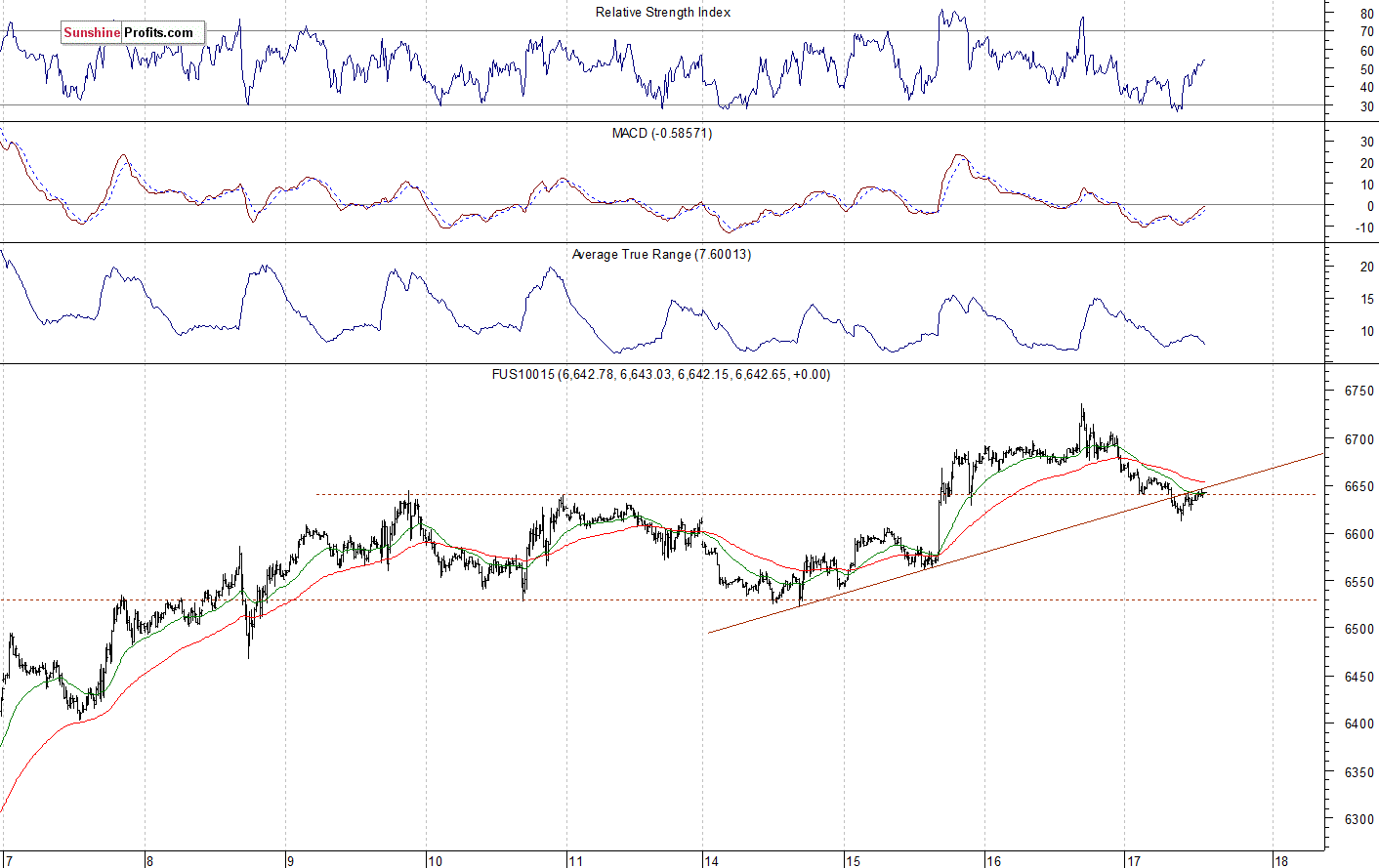Click the ATR 20 axis label
The width and height of the screenshot is (1379, 868).
pyautogui.click(x=1367, y=267)
